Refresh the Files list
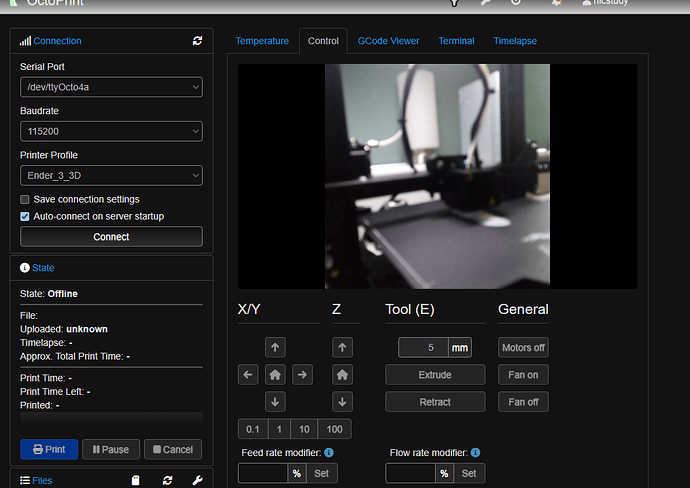The height and width of the screenshot is (488, 690). click(x=167, y=480)
